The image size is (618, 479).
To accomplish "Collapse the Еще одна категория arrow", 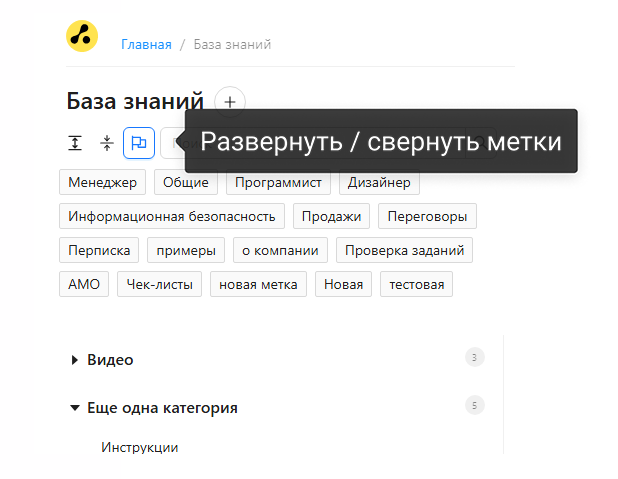I will coord(74,408).
